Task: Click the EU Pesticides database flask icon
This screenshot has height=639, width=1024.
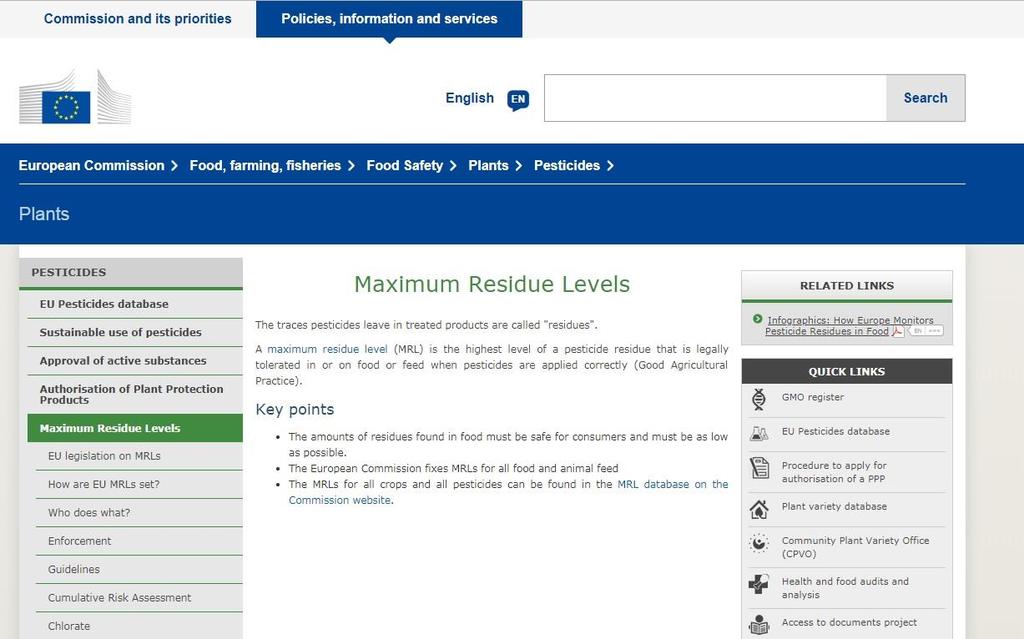Action: pos(758,433)
